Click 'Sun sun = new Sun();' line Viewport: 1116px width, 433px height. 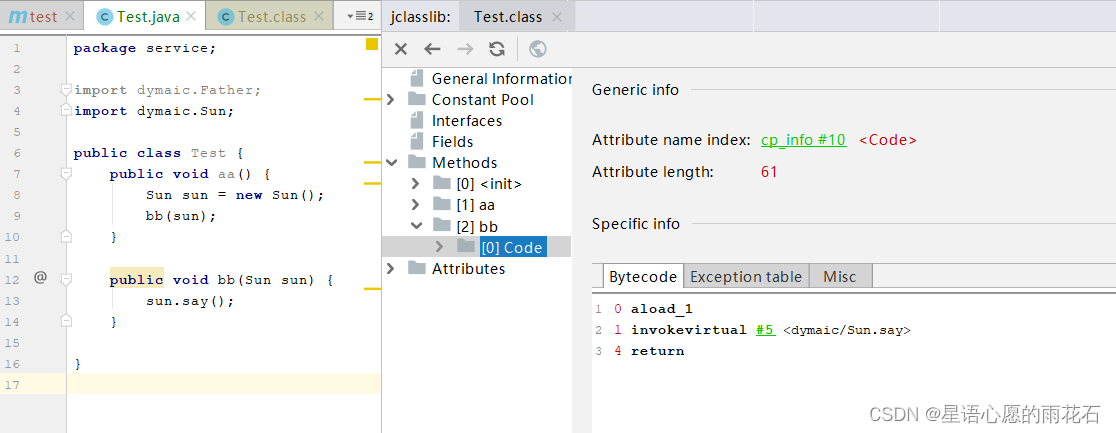235,194
